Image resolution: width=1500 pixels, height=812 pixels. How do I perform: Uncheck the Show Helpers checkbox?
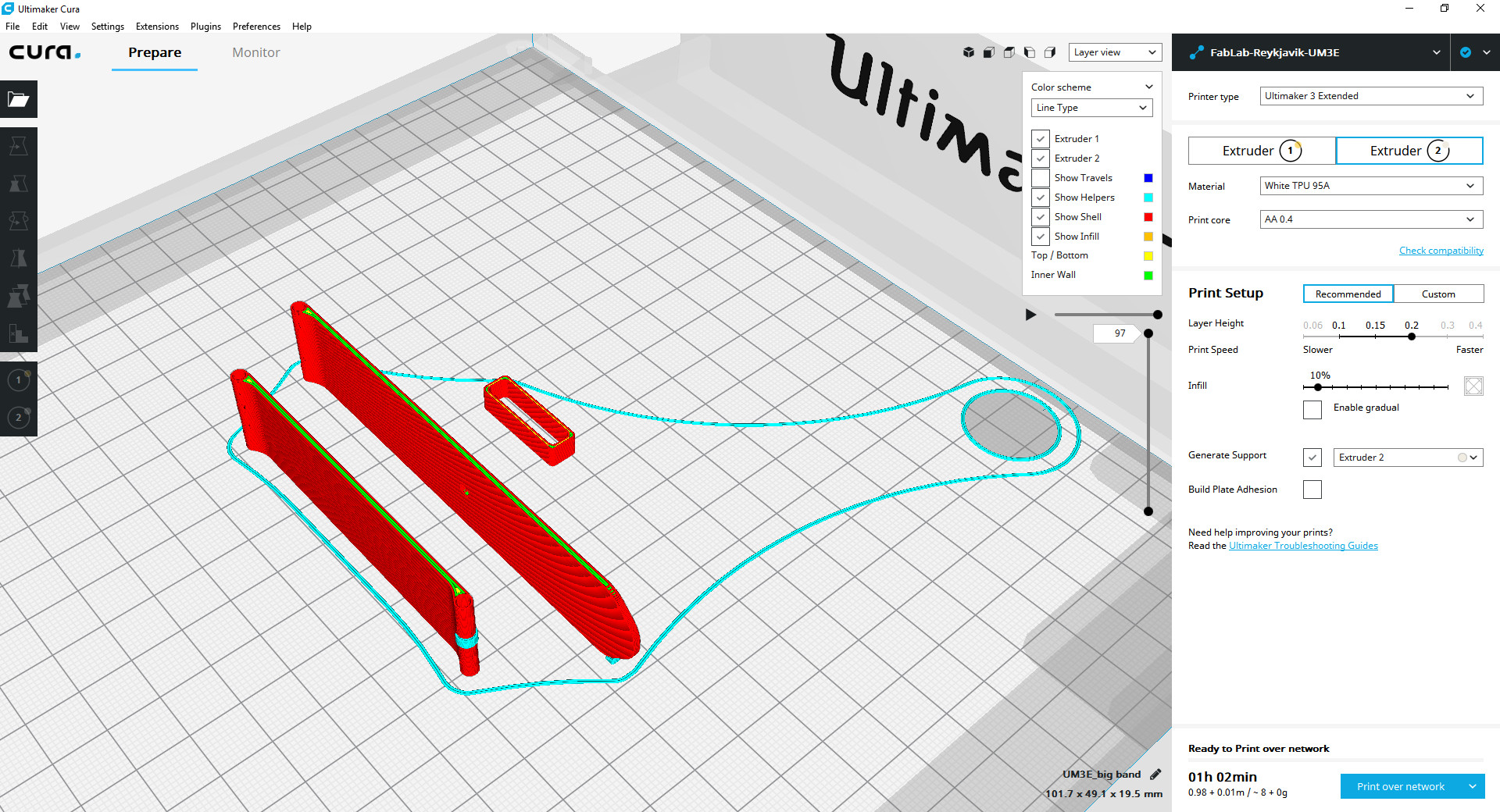1041,198
